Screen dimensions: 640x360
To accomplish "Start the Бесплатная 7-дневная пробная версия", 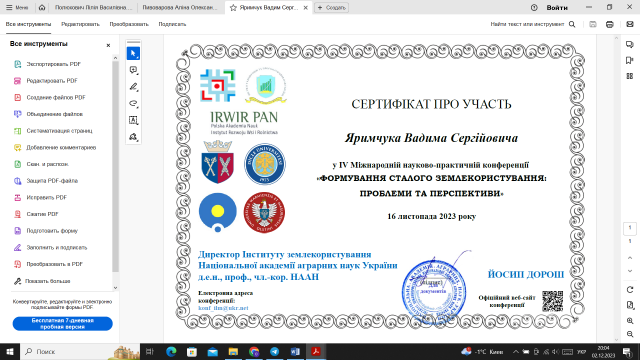I will point(62,324).
